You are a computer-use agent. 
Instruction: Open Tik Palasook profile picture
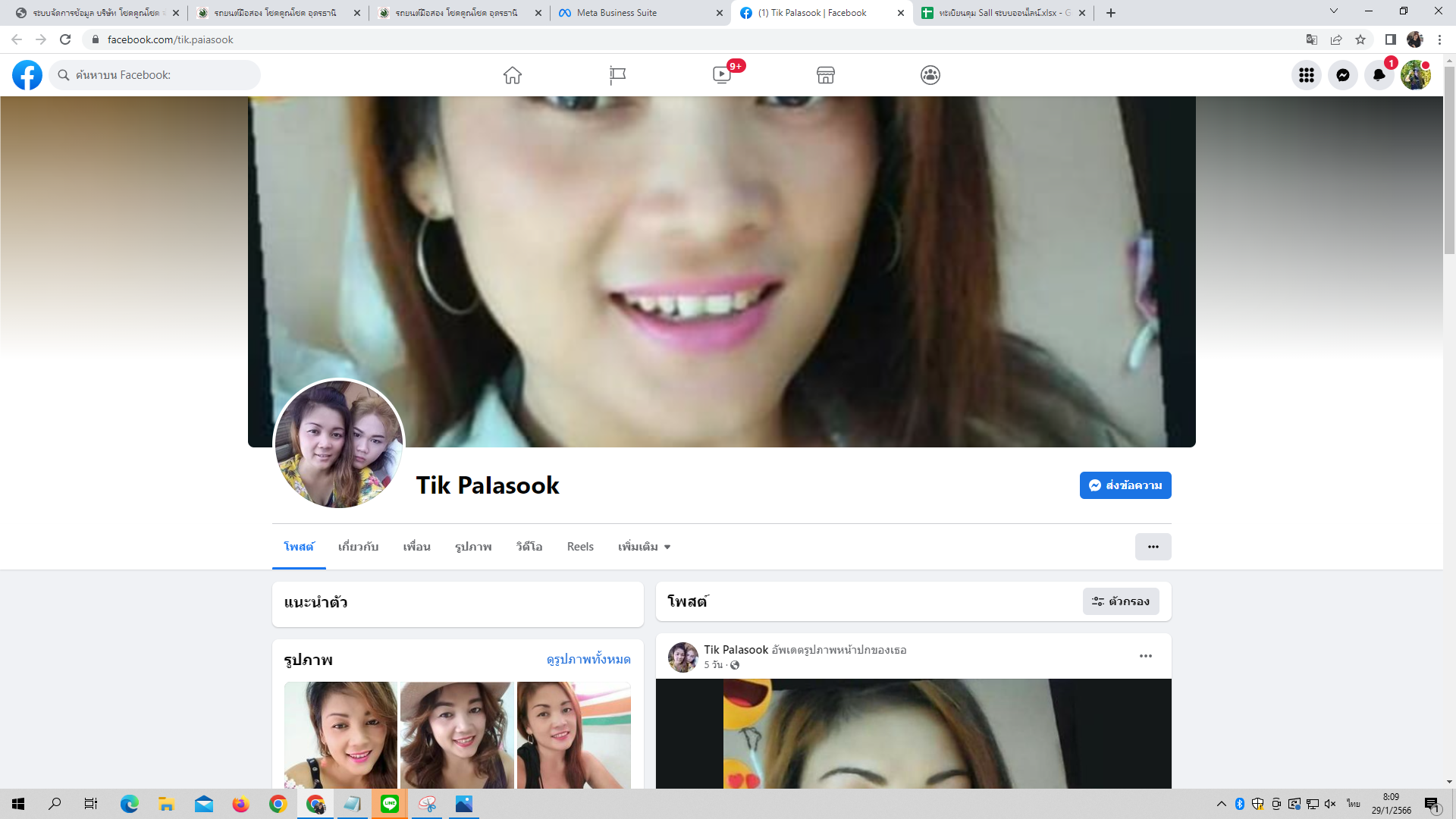[x=338, y=444]
